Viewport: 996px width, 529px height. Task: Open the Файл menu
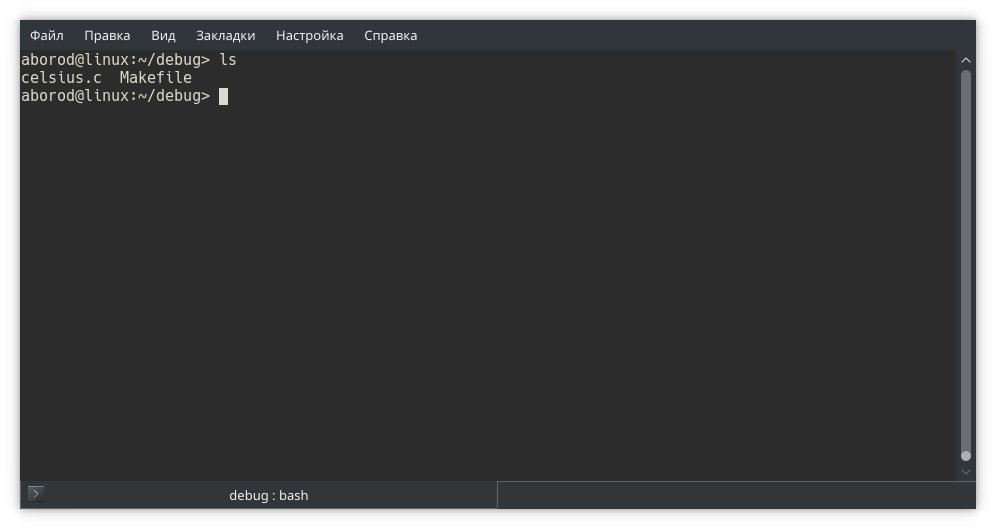point(47,35)
